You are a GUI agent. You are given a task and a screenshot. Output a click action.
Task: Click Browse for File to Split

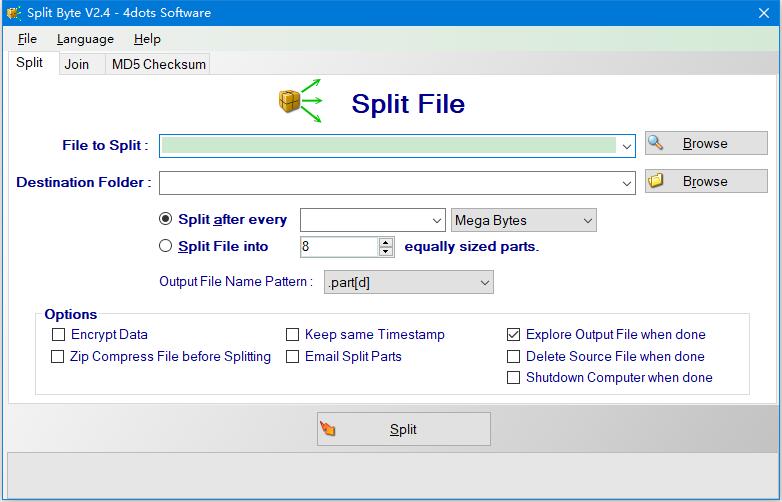[706, 143]
